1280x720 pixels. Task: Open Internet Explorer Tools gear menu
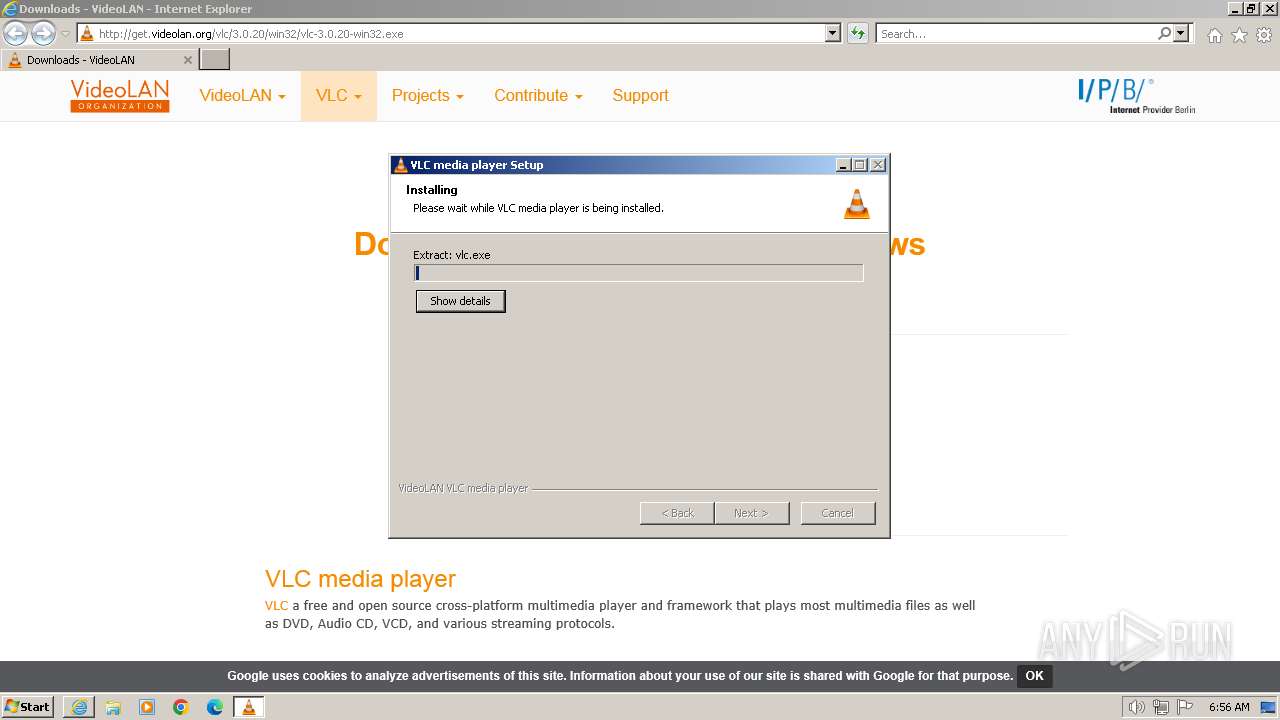pos(1264,35)
